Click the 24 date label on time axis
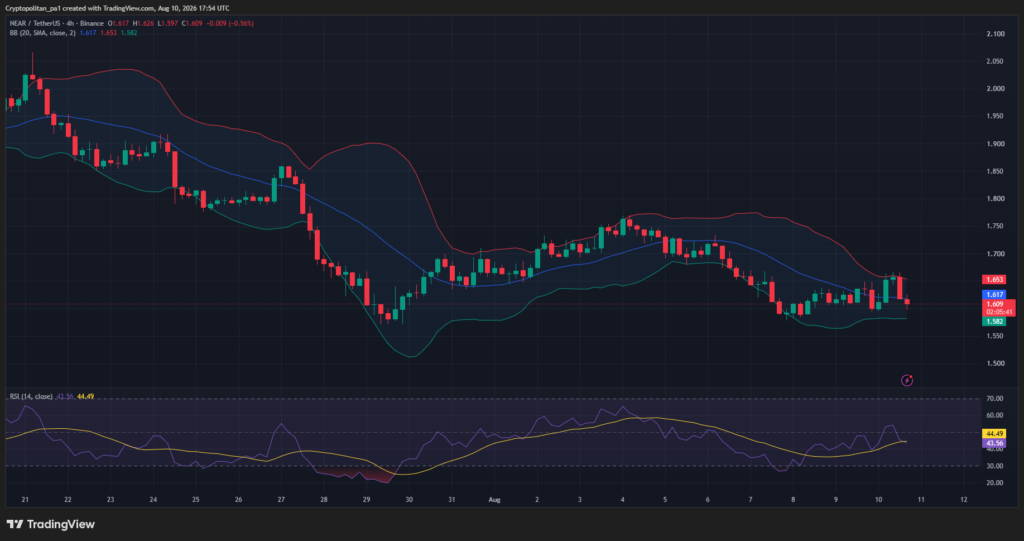Viewport: 1024px width, 541px height. [x=153, y=500]
